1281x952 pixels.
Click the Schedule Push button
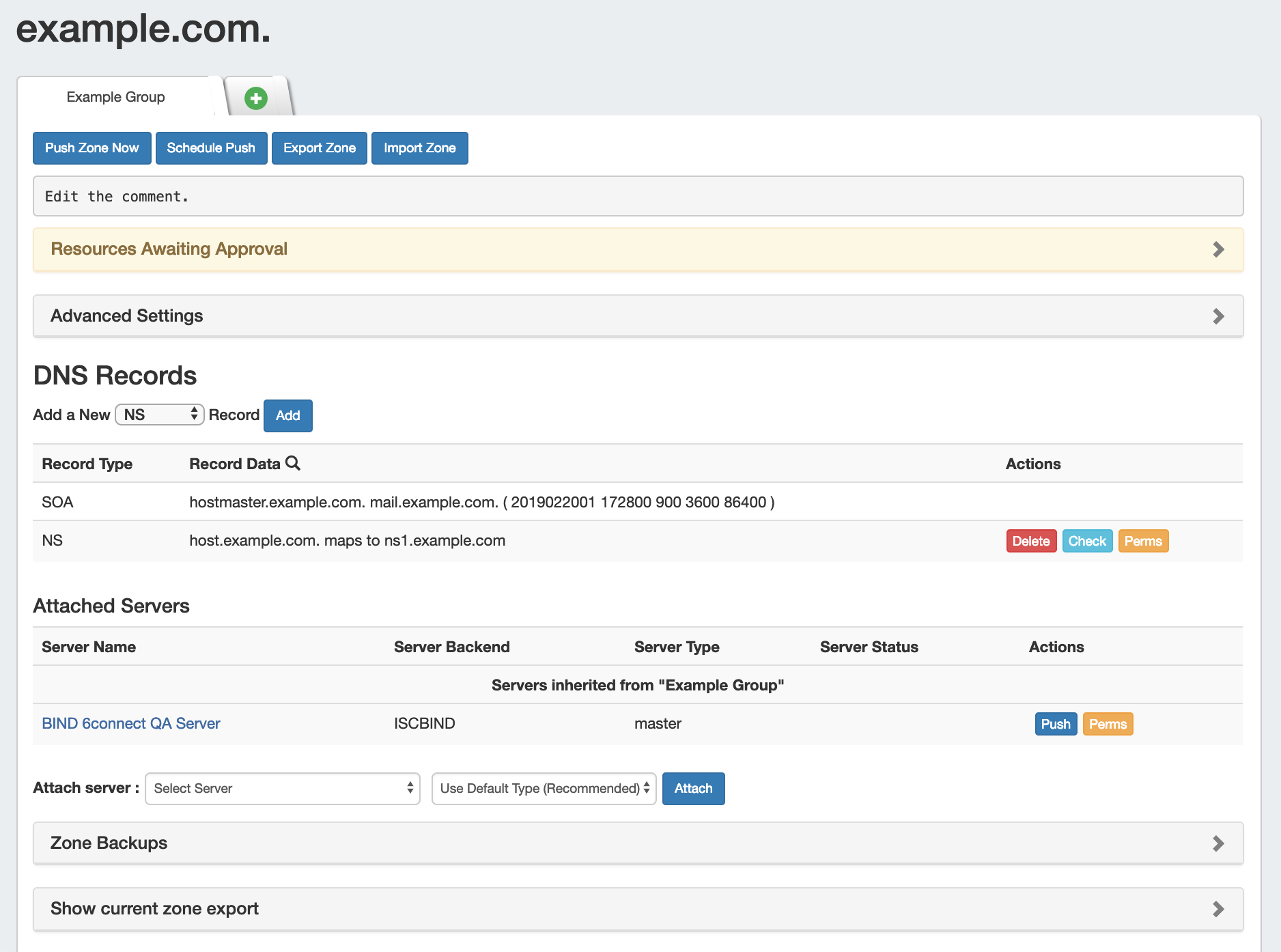211,148
